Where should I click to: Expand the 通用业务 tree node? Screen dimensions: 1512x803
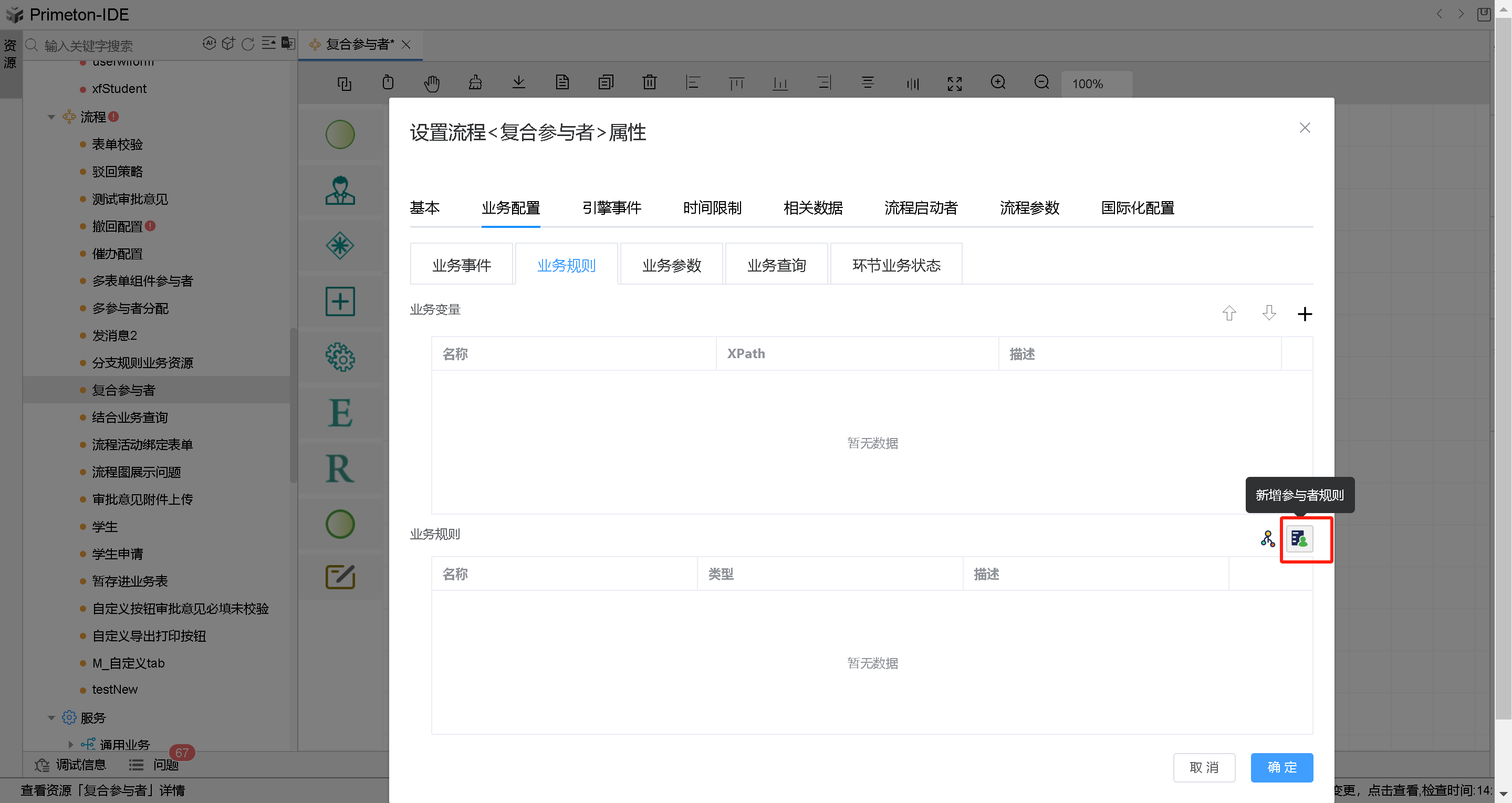(71, 744)
